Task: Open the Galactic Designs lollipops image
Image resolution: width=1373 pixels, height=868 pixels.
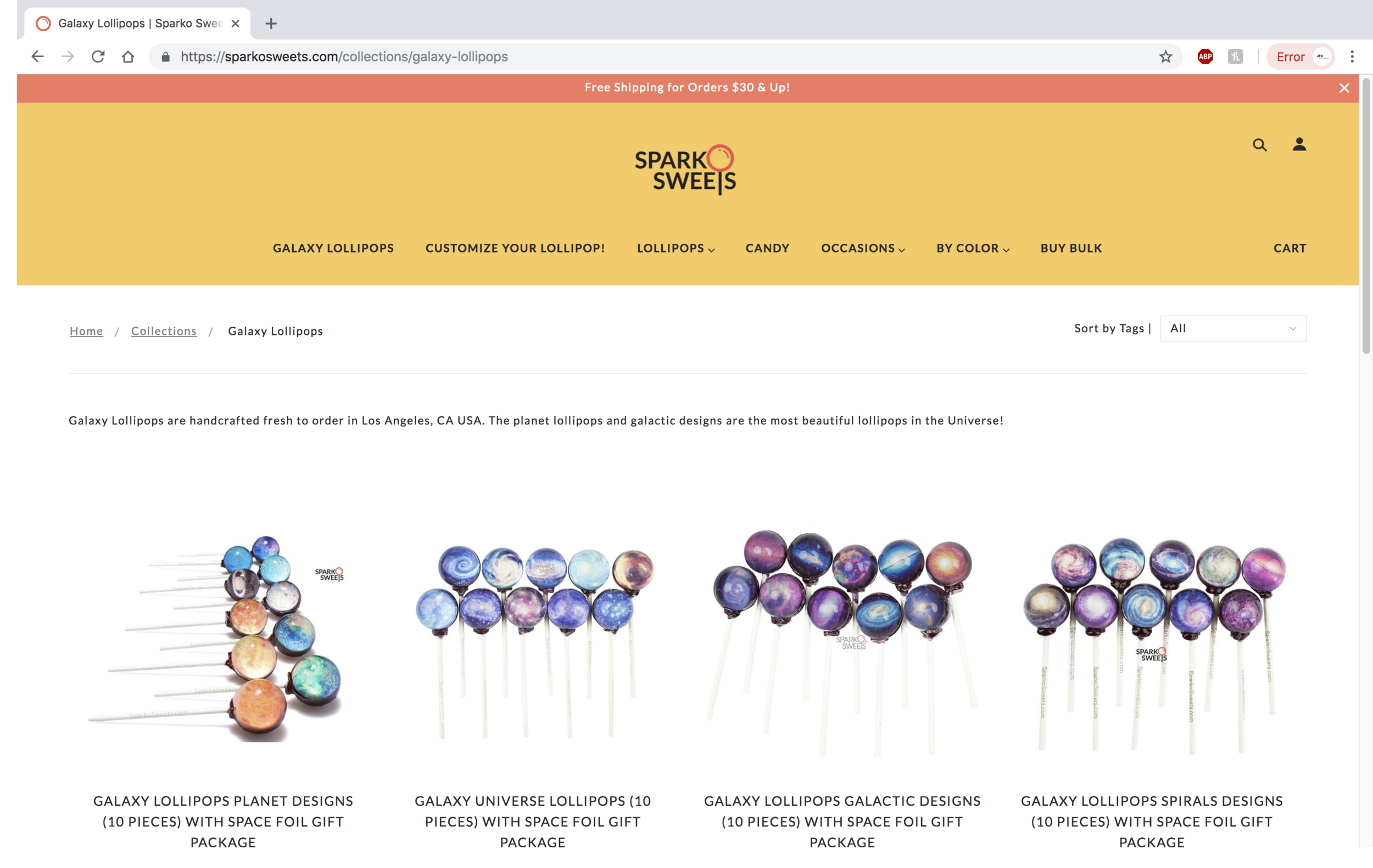Action: [841, 642]
